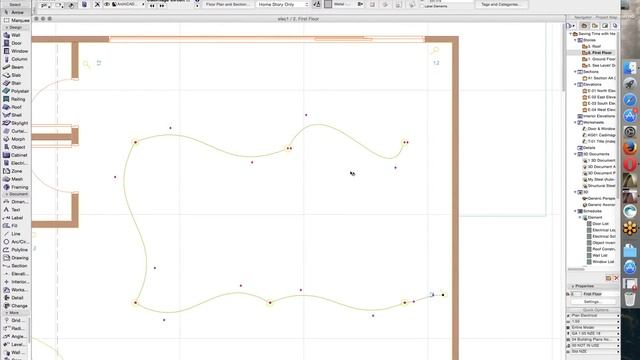Select the Morph tool
The height and width of the screenshot is (360, 640).
(16, 139)
